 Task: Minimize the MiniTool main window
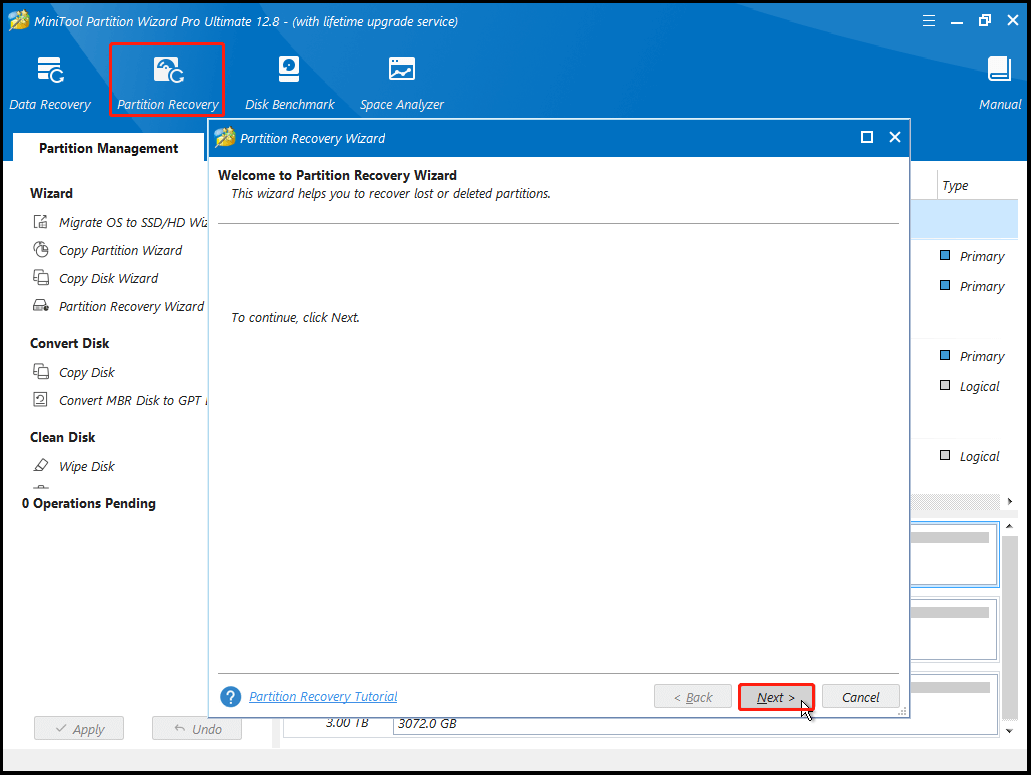point(957,21)
